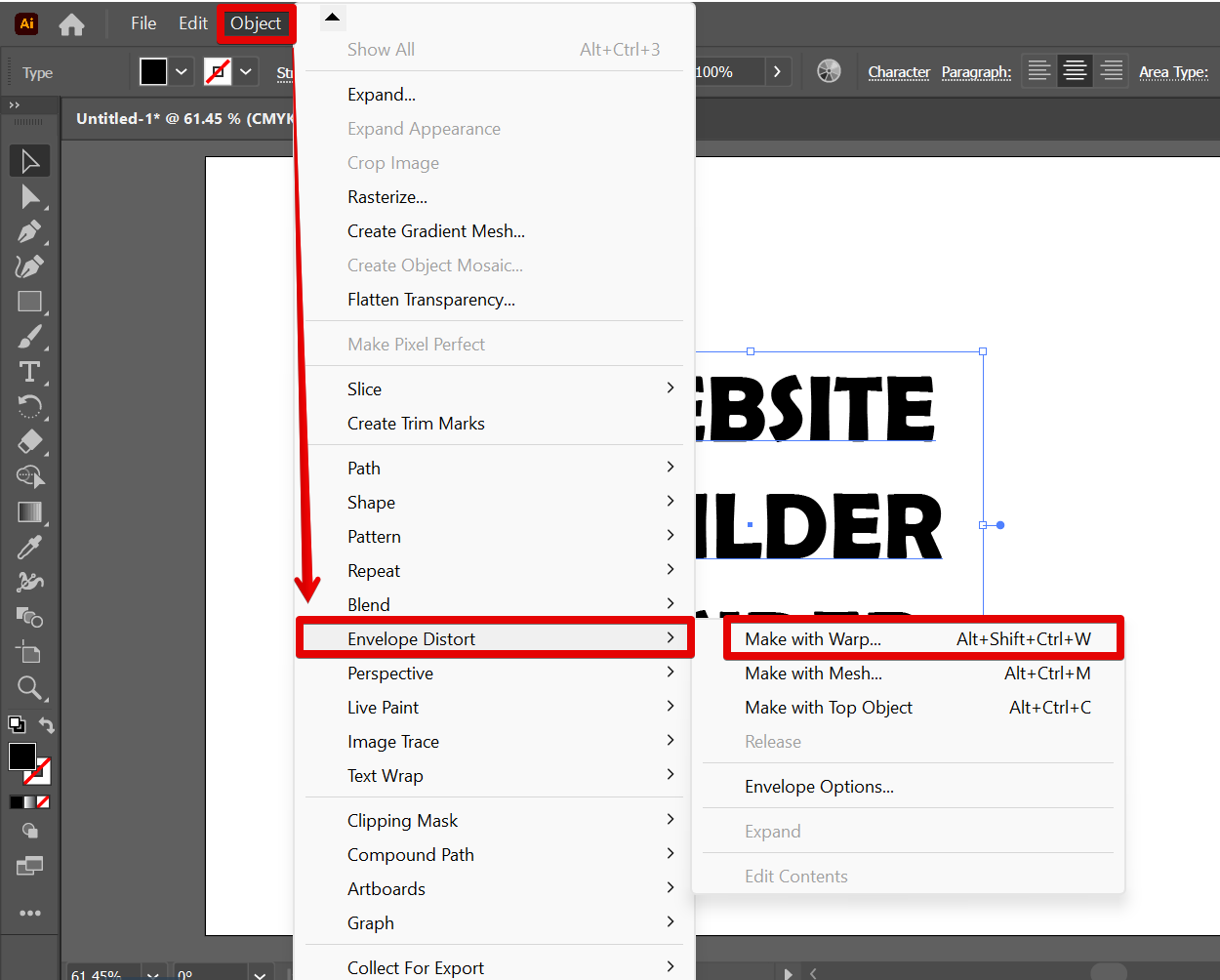Viewport: 1220px width, 980px height.
Task: Toggle align left paragraph button
Action: pyautogui.click(x=1039, y=71)
